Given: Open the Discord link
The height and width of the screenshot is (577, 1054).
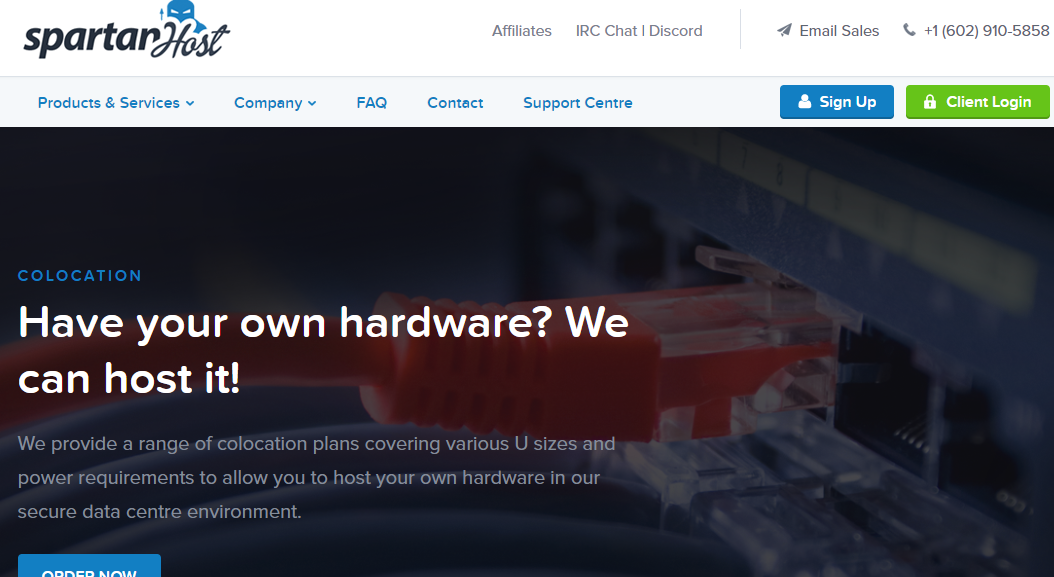Looking at the screenshot, I should click(676, 31).
